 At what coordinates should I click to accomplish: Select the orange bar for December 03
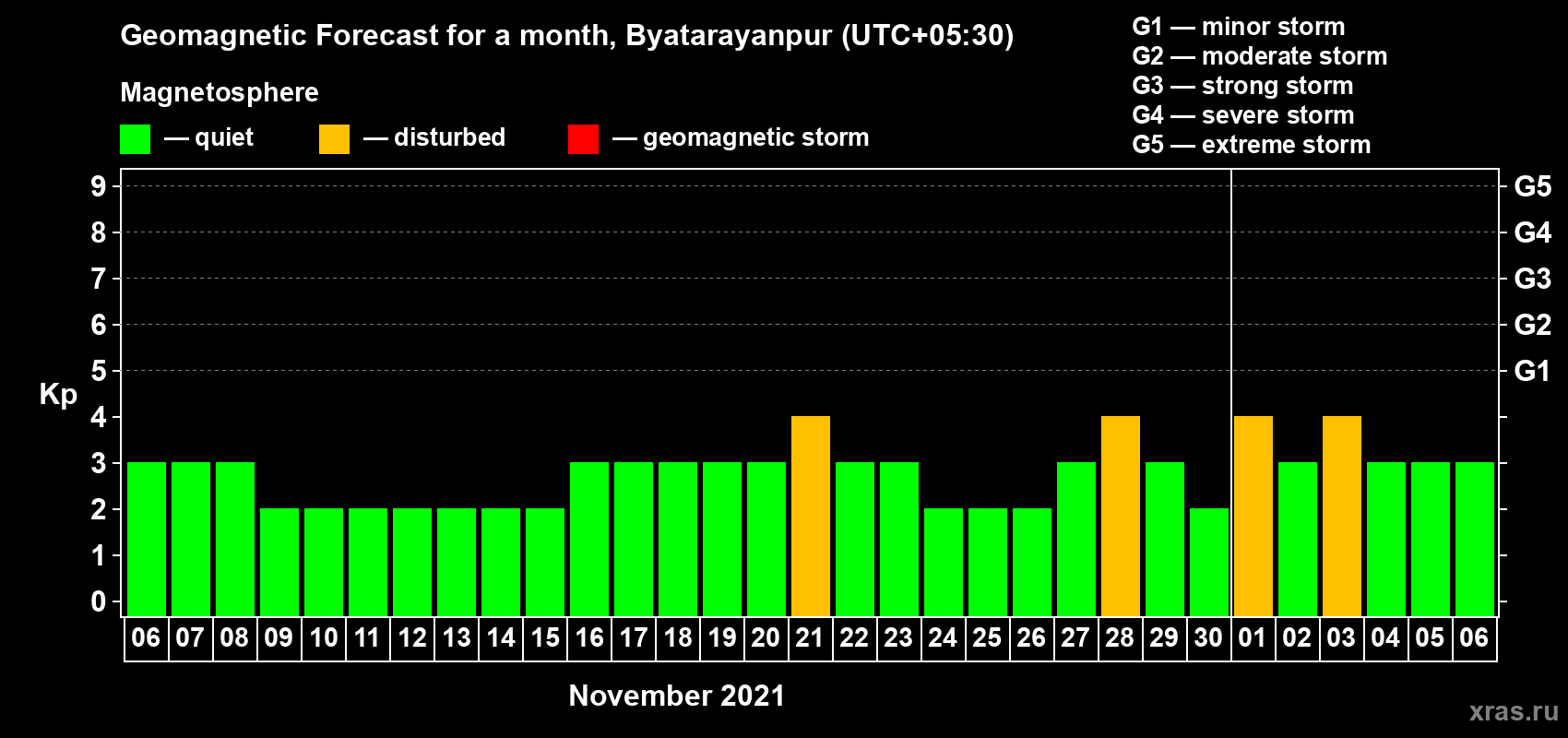tap(1342, 516)
